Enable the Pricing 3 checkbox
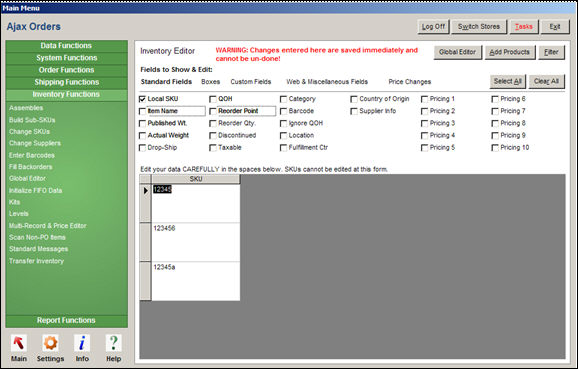Screen dimensions: 578x369 425,123
